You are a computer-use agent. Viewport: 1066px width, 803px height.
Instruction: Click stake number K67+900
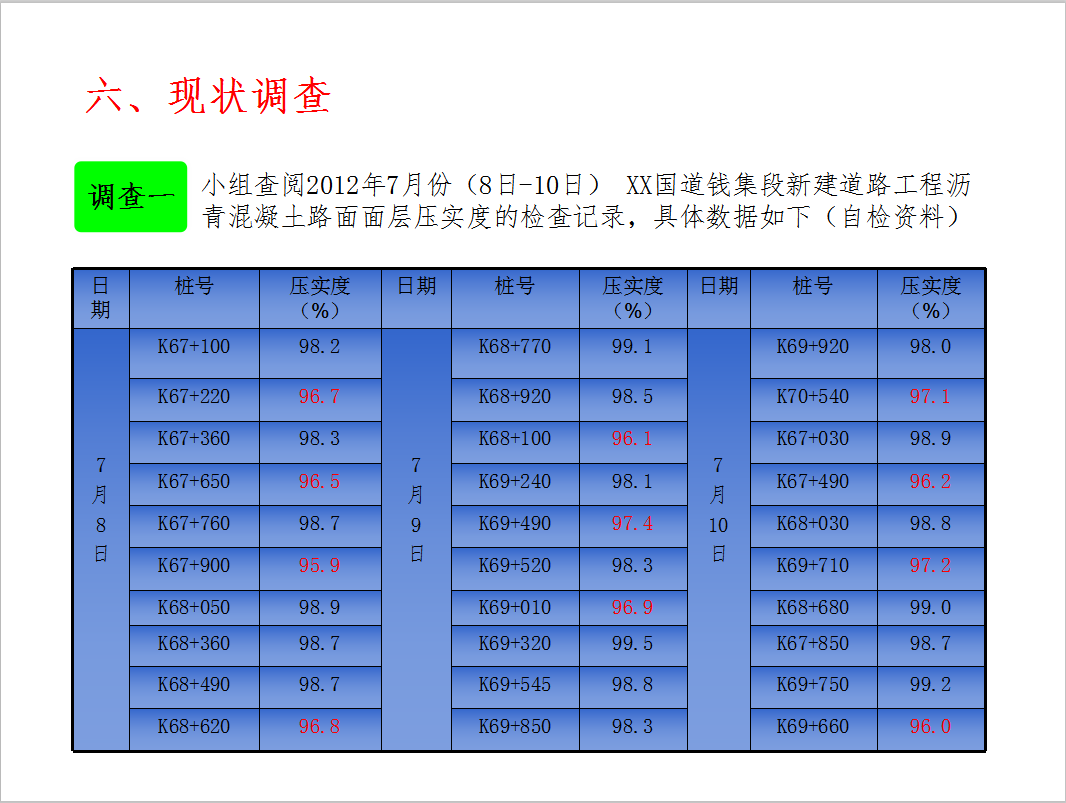[x=194, y=566]
